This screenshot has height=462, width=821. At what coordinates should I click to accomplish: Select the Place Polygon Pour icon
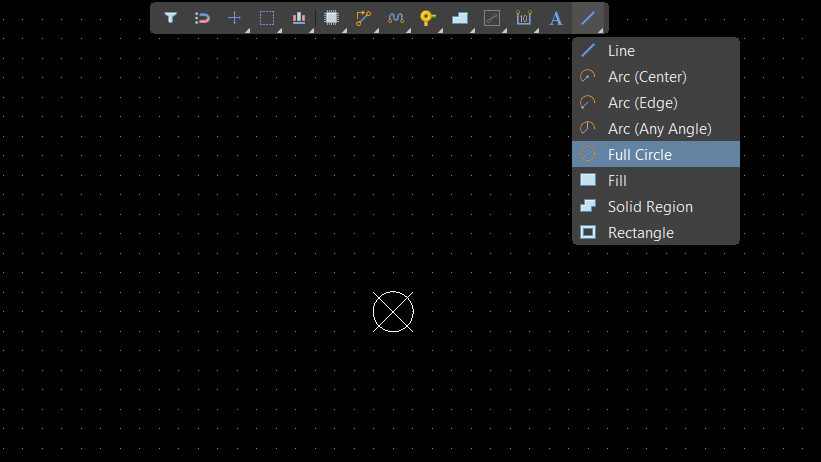(x=459, y=18)
